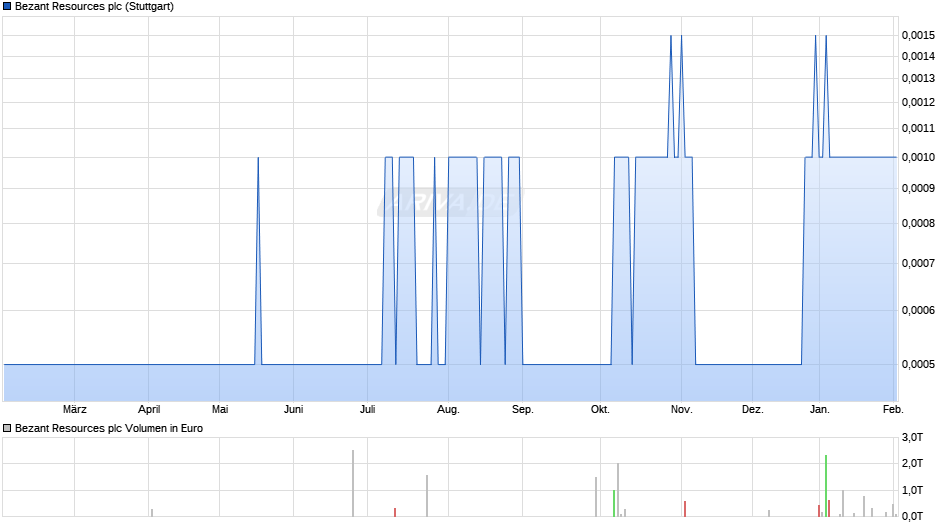Click the 0,0006 price axis value

918,310
